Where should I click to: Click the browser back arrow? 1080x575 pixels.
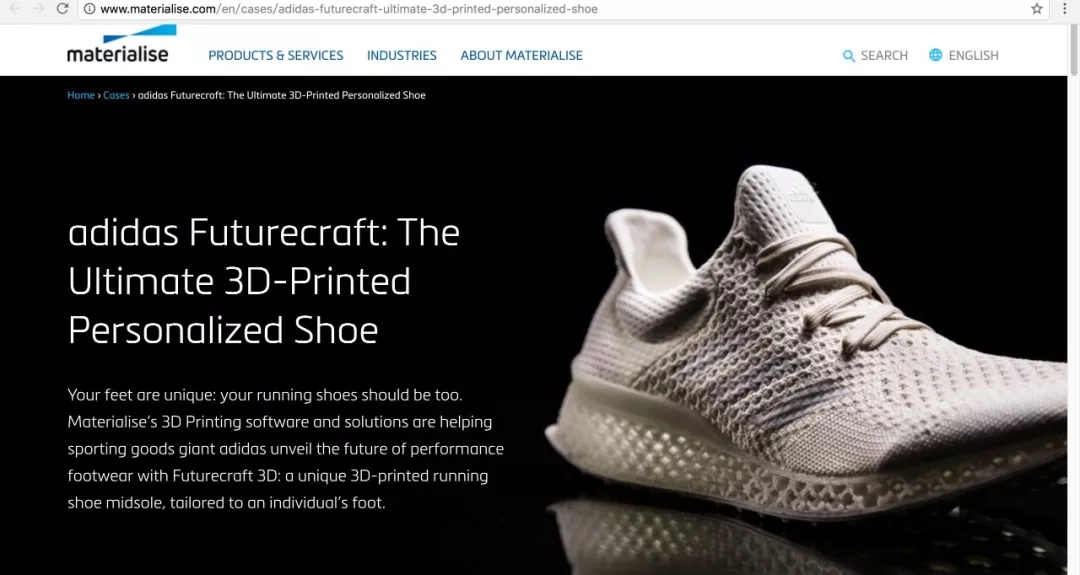(x=15, y=9)
